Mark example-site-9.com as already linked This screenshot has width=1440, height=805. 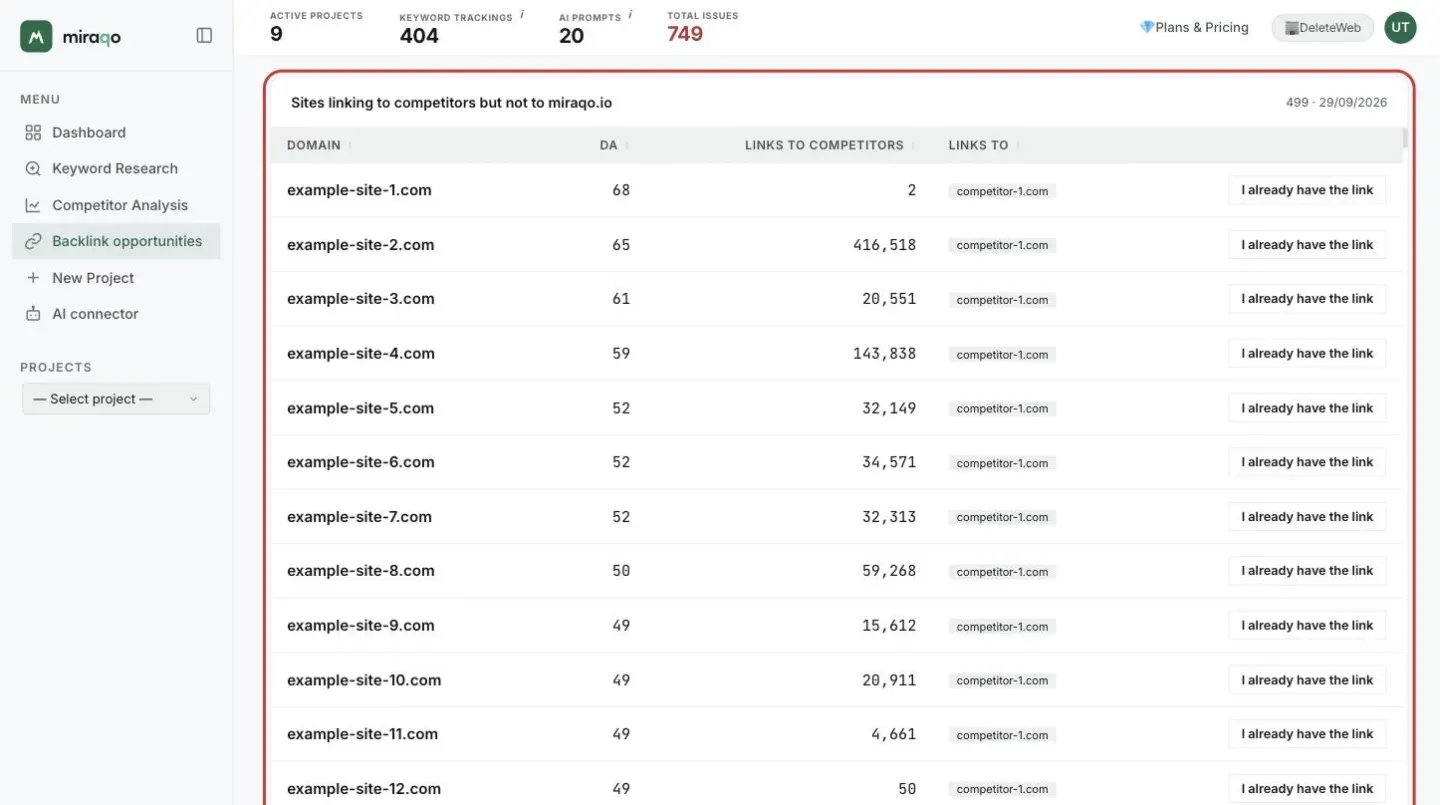tap(1307, 625)
